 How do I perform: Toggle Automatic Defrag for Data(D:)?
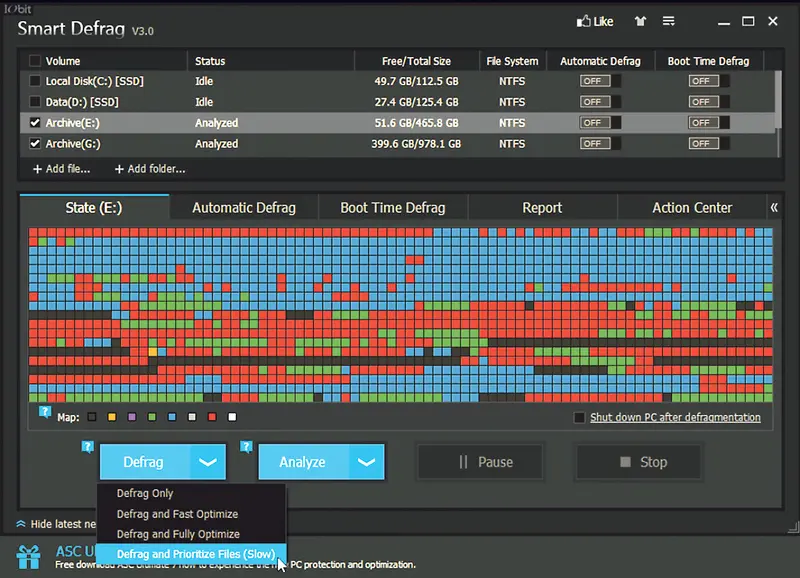click(600, 102)
